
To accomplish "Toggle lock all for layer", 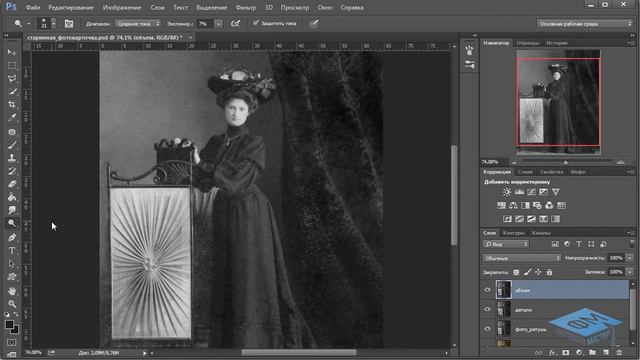I will [549, 272].
